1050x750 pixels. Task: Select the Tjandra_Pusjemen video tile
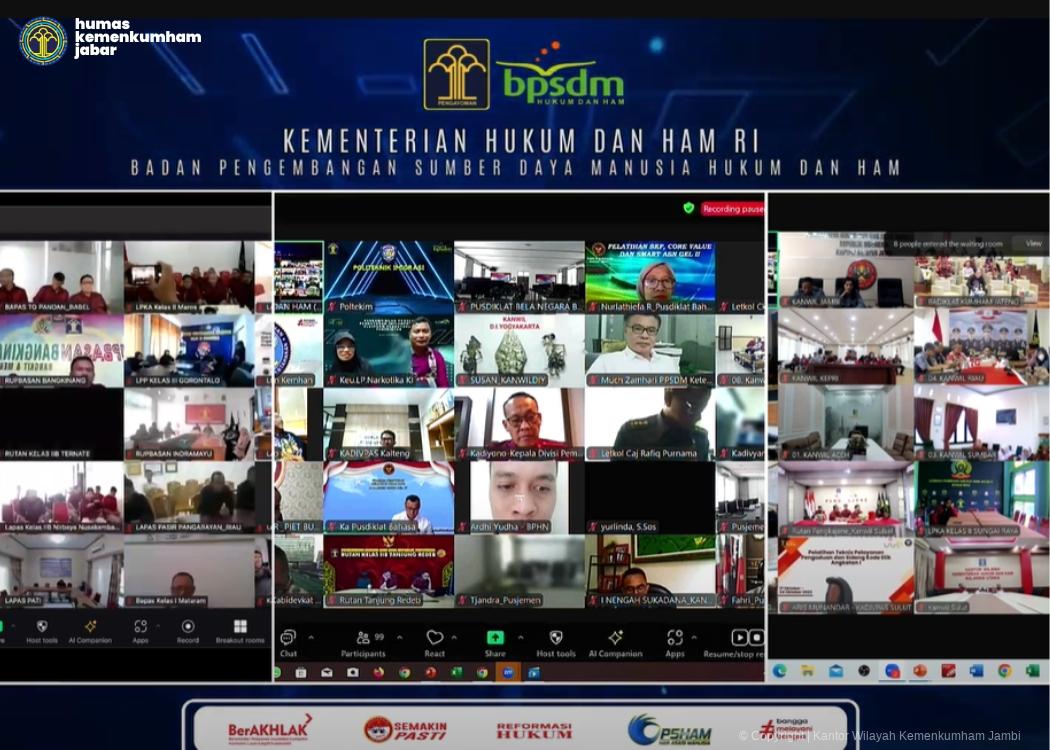(x=520, y=571)
